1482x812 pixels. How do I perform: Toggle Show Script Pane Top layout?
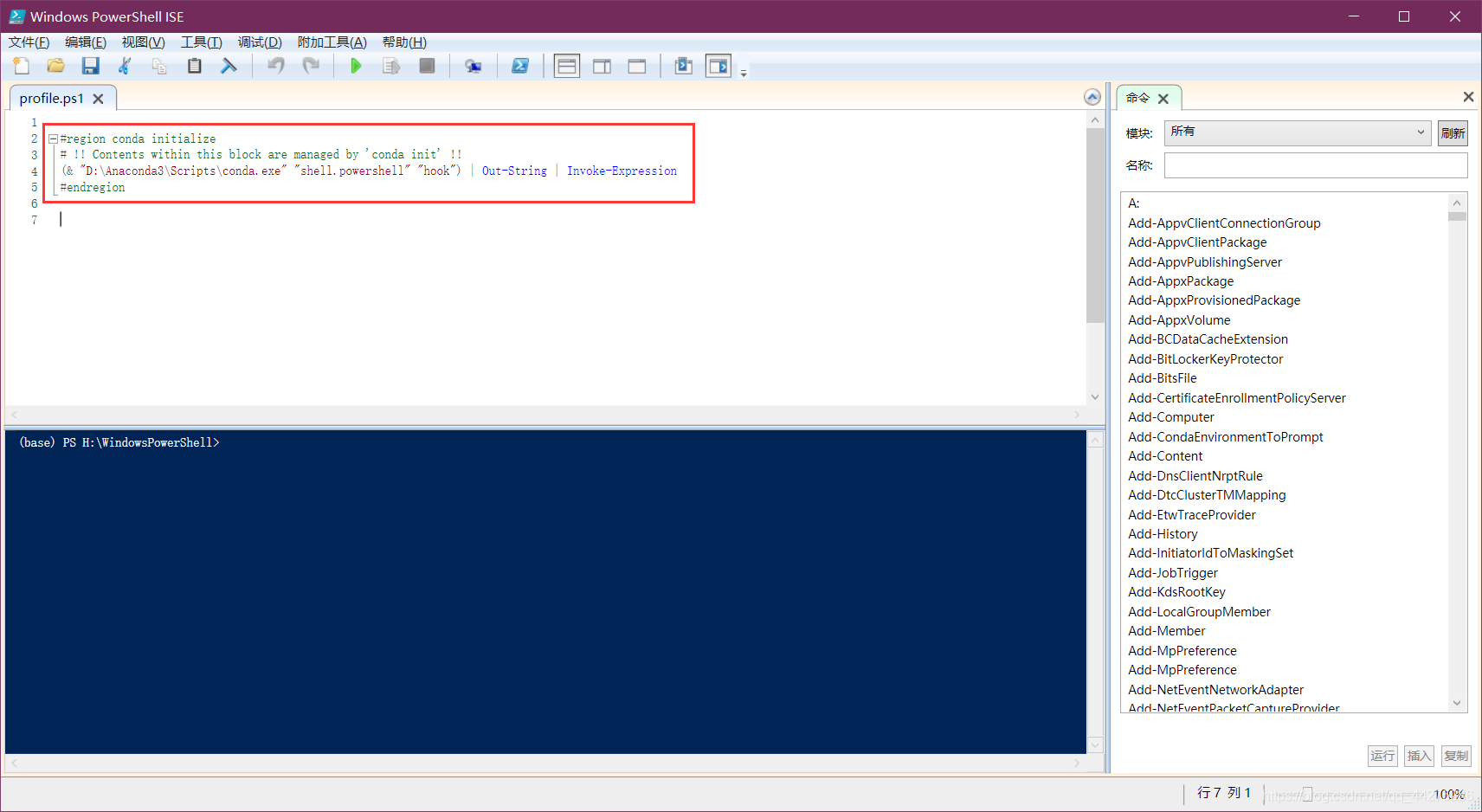[x=566, y=65]
